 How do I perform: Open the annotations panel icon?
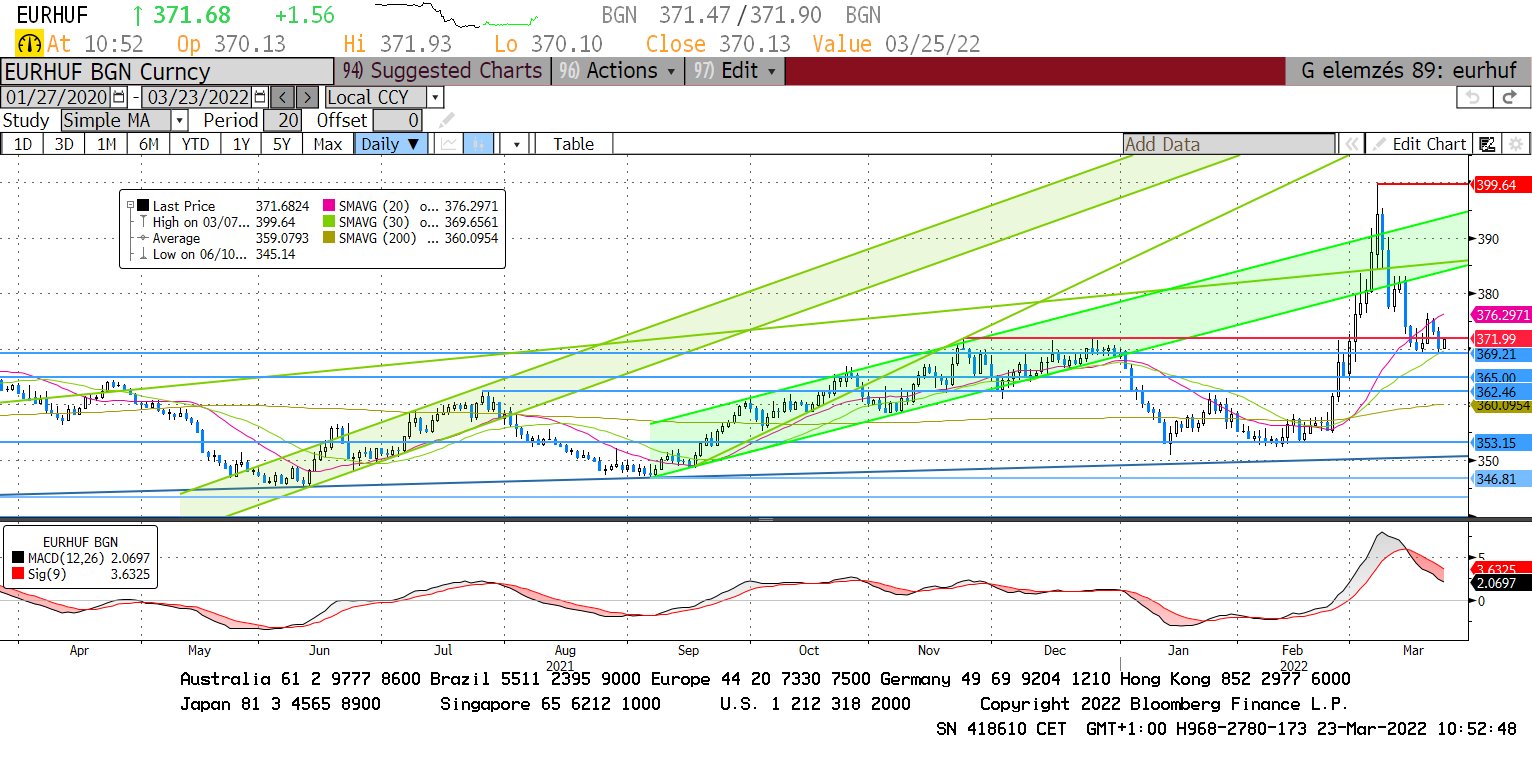tap(1487, 144)
